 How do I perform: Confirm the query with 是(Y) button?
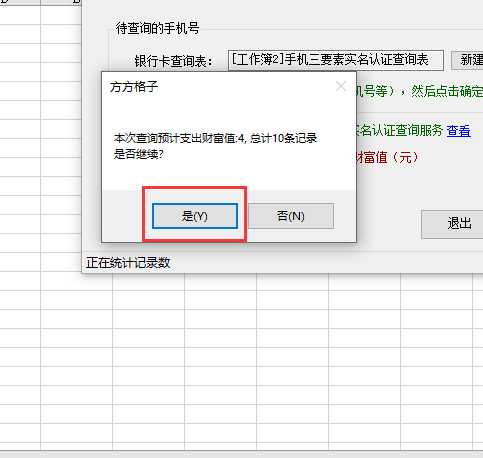pyautogui.click(x=195, y=216)
